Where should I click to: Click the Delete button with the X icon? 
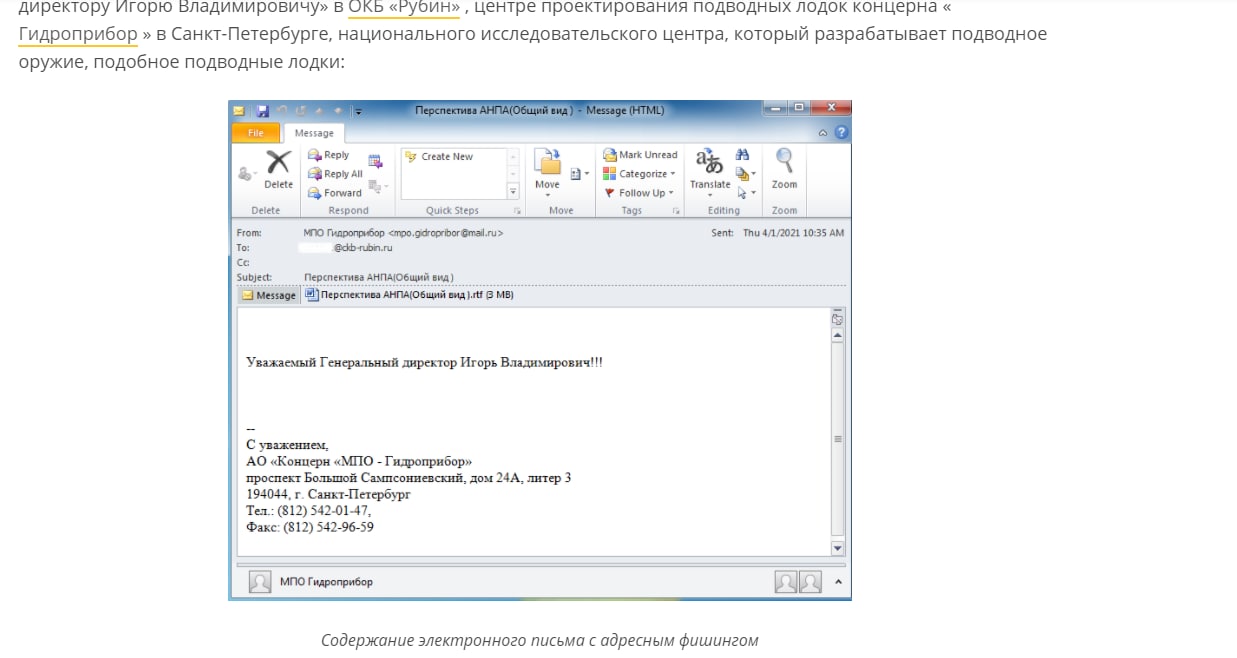tap(278, 169)
